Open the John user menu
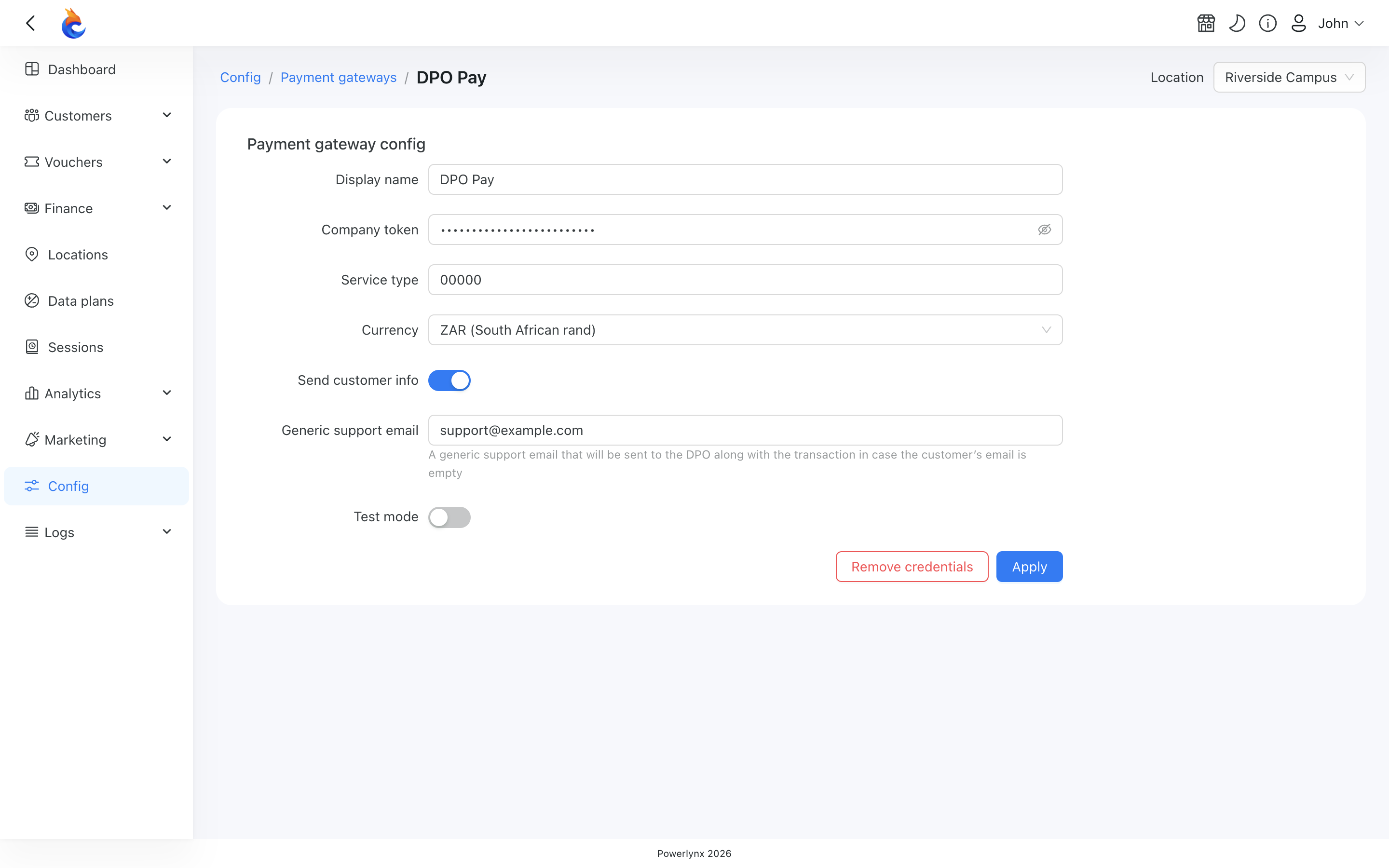 pos(1340,24)
